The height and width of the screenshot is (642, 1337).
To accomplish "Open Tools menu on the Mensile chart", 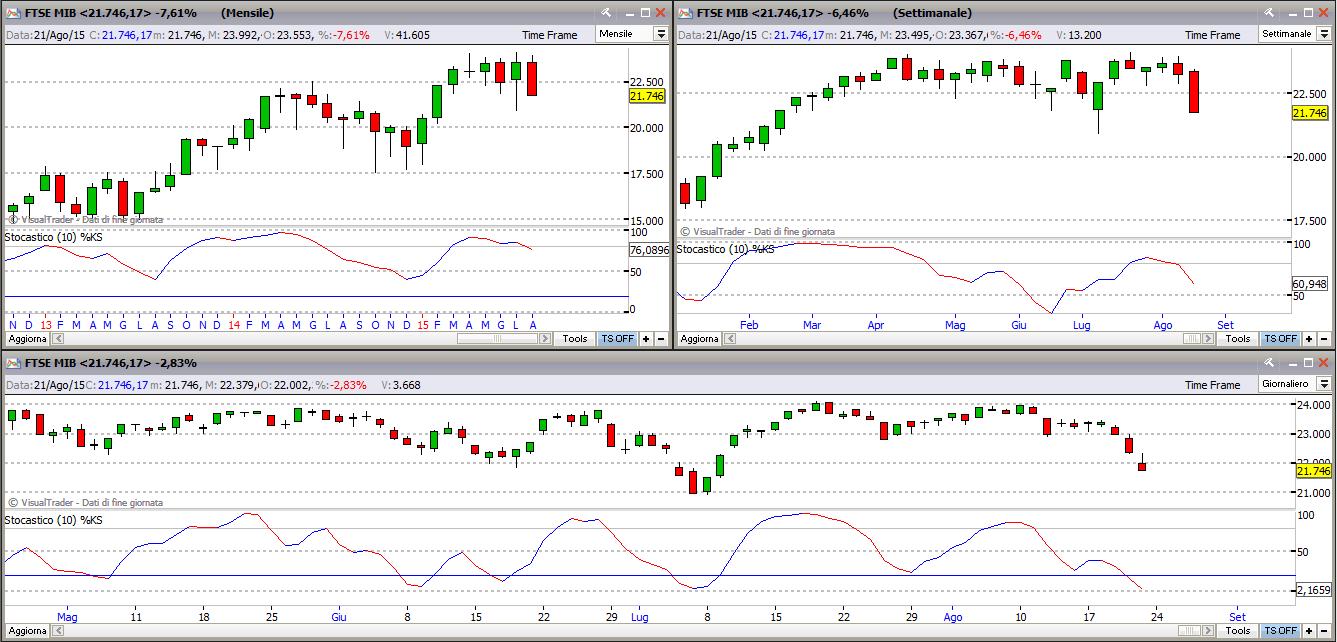I will [x=575, y=339].
